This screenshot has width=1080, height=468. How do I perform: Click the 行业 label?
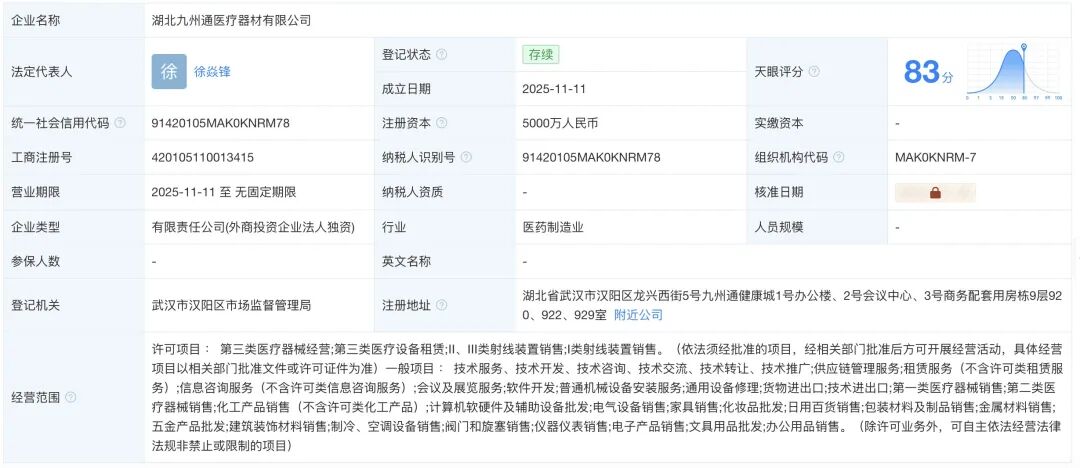pos(394,227)
